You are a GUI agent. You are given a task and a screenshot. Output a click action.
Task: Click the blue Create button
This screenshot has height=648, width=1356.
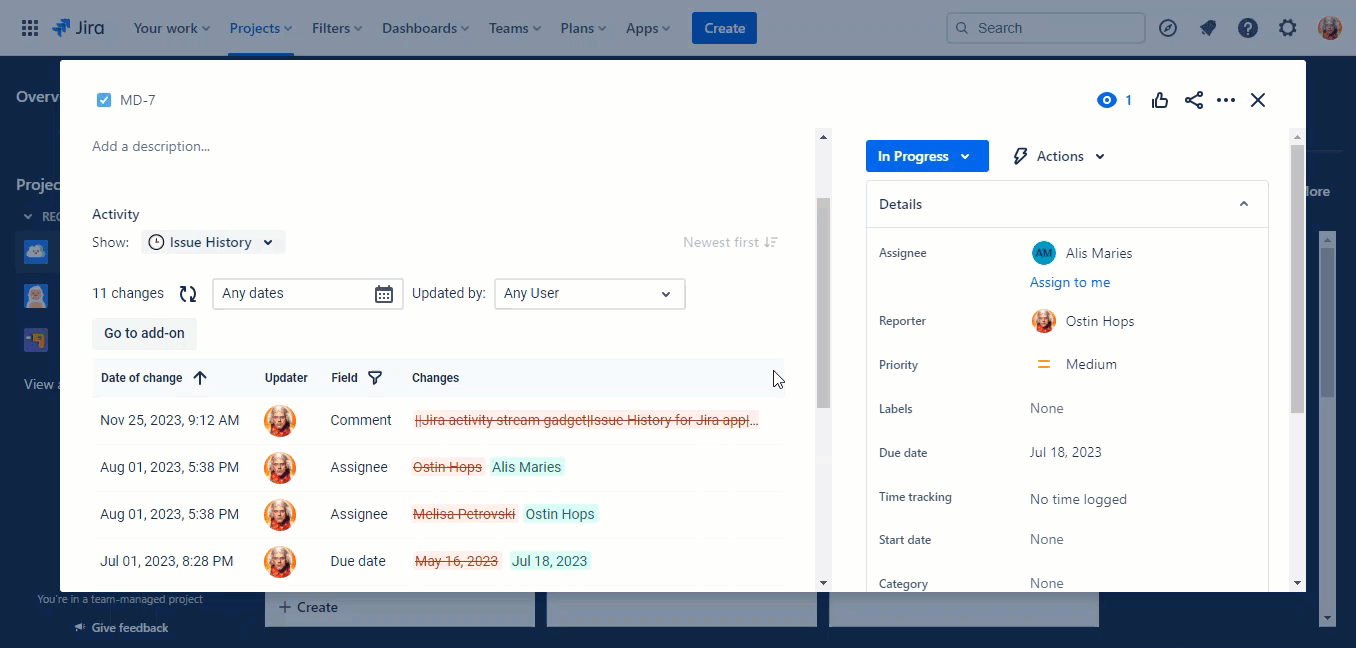(x=724, y=28)
